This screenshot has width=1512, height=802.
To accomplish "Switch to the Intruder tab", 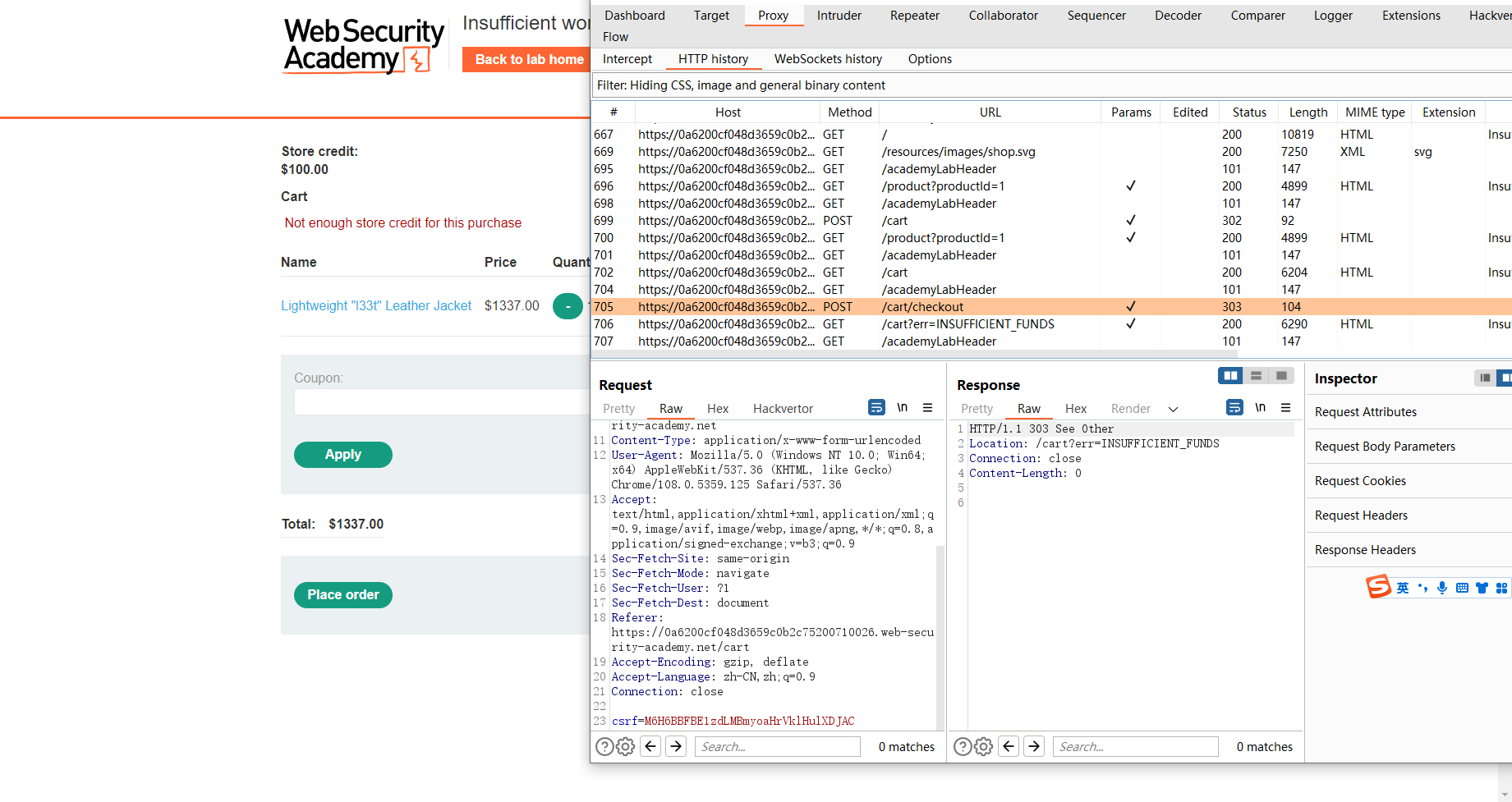I will pyautogui.click(x=839, y=16).
